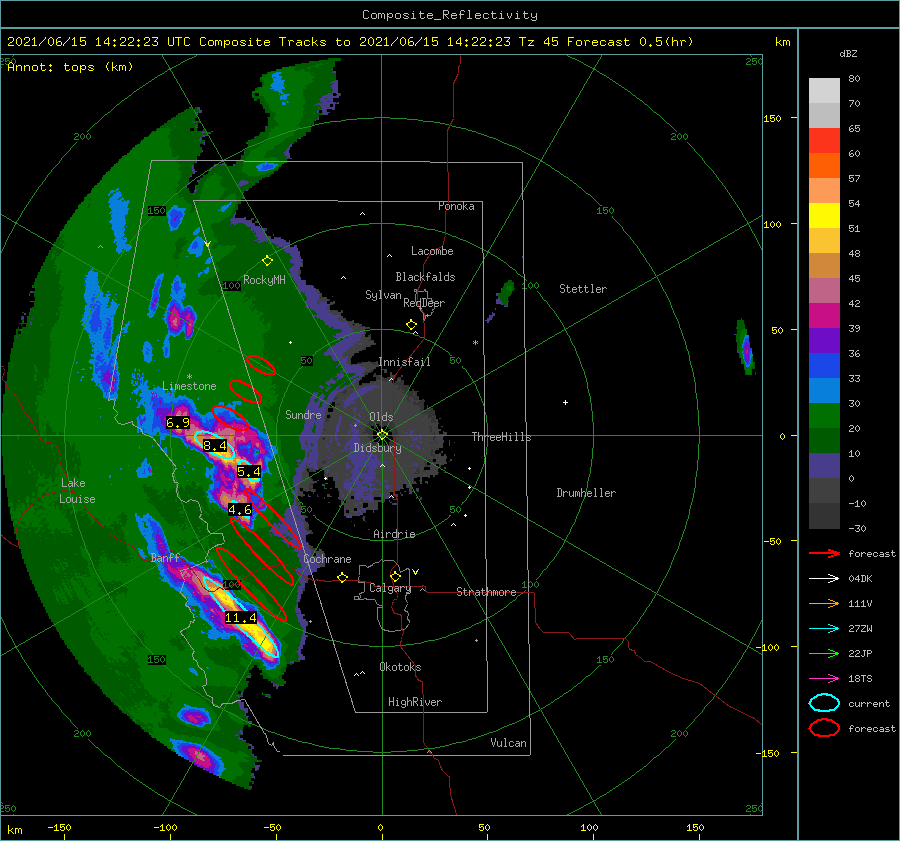
Task: Click the Lacombe city label
Action: point(432,251)
